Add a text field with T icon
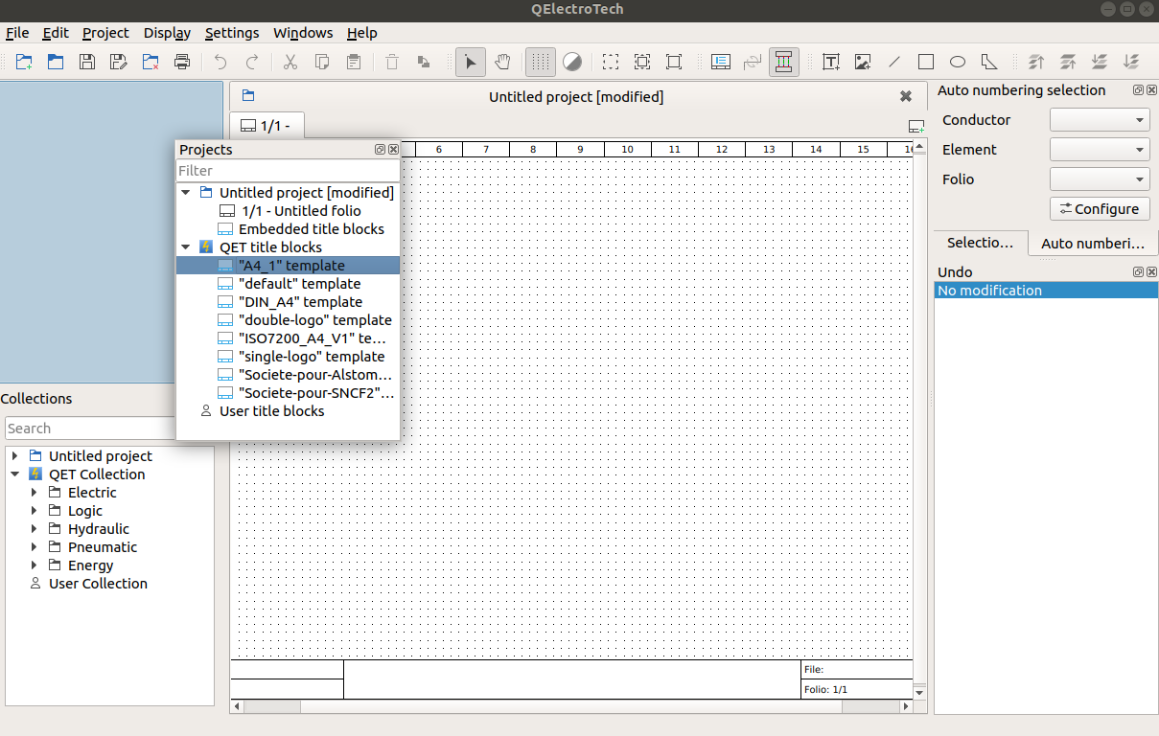 pos(831,62)
